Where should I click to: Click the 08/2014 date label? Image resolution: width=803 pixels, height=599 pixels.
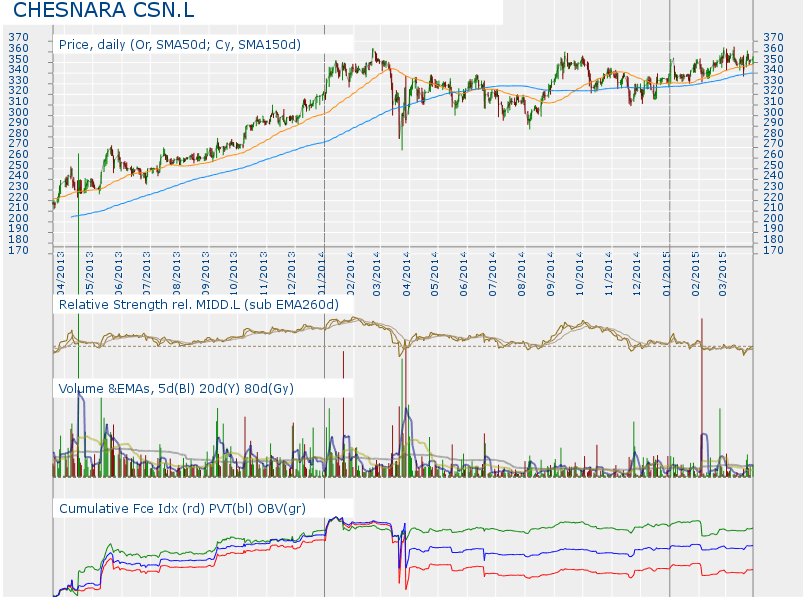coord(521,273)
